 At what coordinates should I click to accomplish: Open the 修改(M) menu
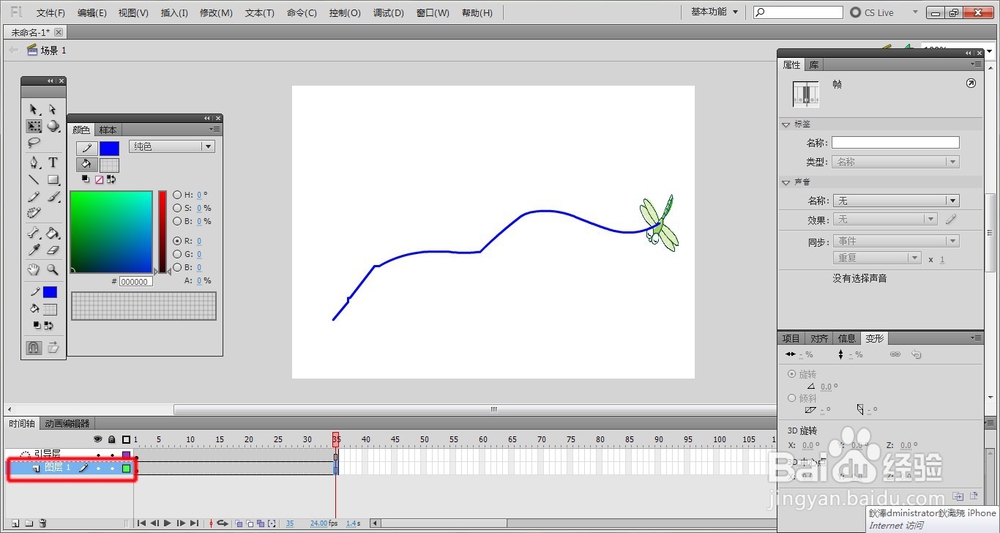click(216, 13)
